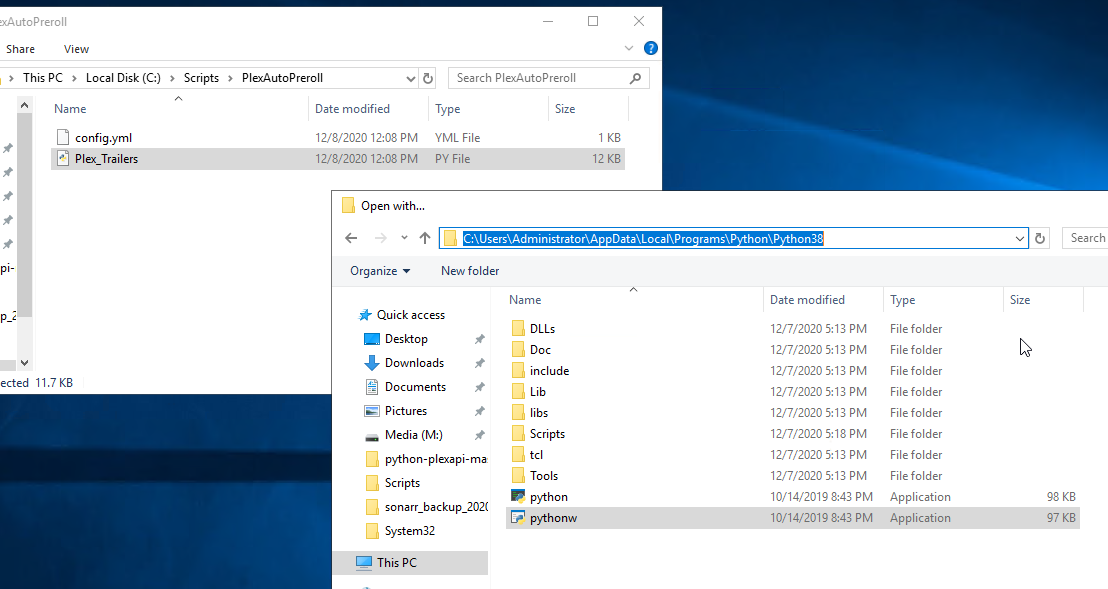This screenshot has height=589, width=1108.
Task: Unpin Media (M:) from Quick access
Action: [x=479, y=435]
